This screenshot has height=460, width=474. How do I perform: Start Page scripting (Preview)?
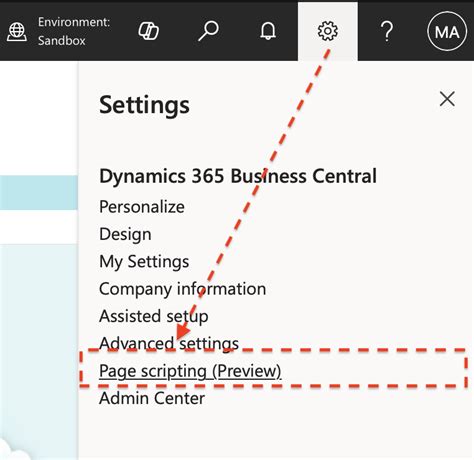190,371
